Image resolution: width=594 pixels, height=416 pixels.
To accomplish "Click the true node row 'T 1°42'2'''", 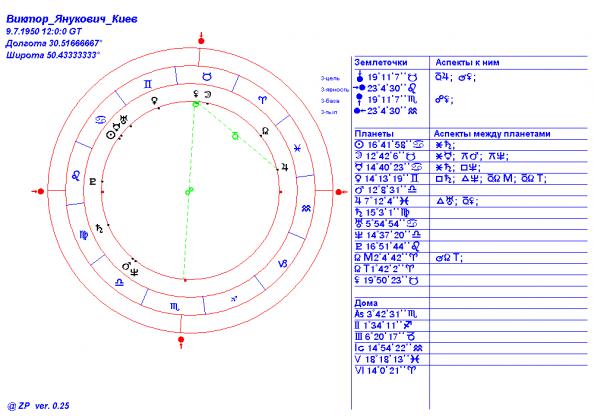I will [384, 269].
